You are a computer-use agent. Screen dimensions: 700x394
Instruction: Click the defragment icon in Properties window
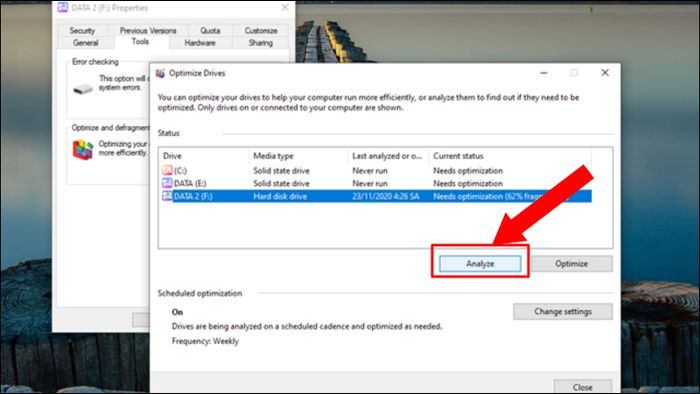(83, 149)
